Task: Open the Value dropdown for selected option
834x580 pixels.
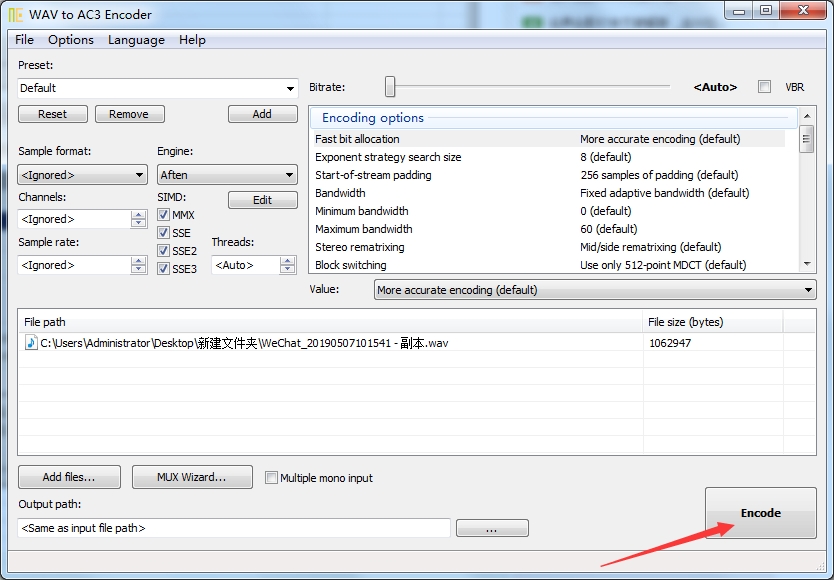Action: tap(595, 290)
